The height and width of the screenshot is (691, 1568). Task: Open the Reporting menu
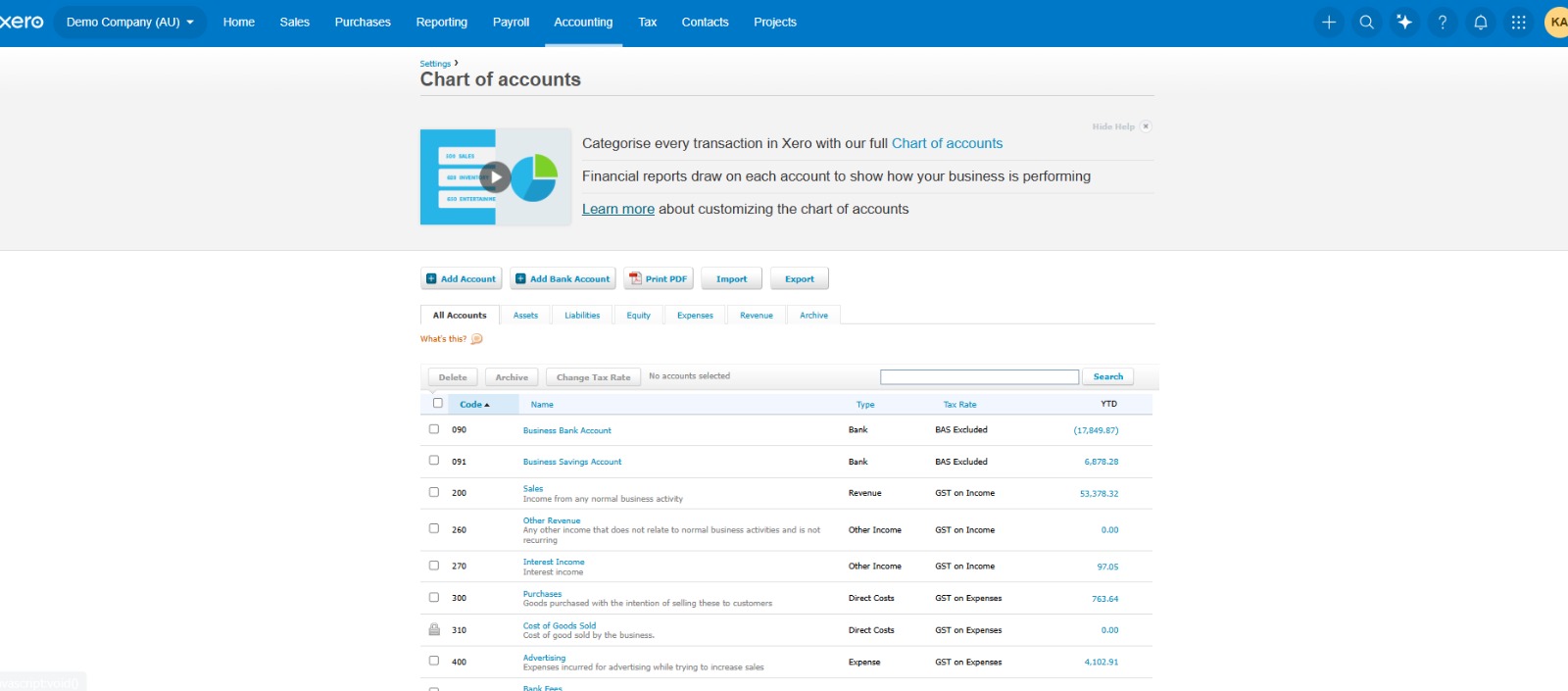(x=442, y=22)
